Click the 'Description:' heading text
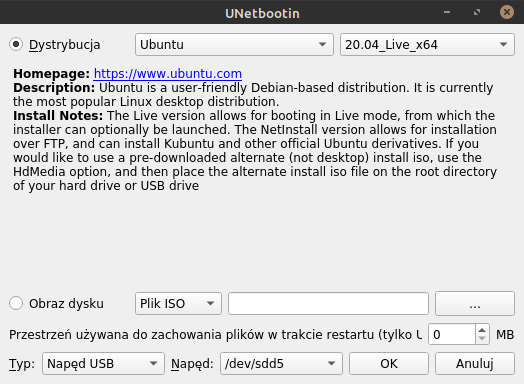 [54, 88]
